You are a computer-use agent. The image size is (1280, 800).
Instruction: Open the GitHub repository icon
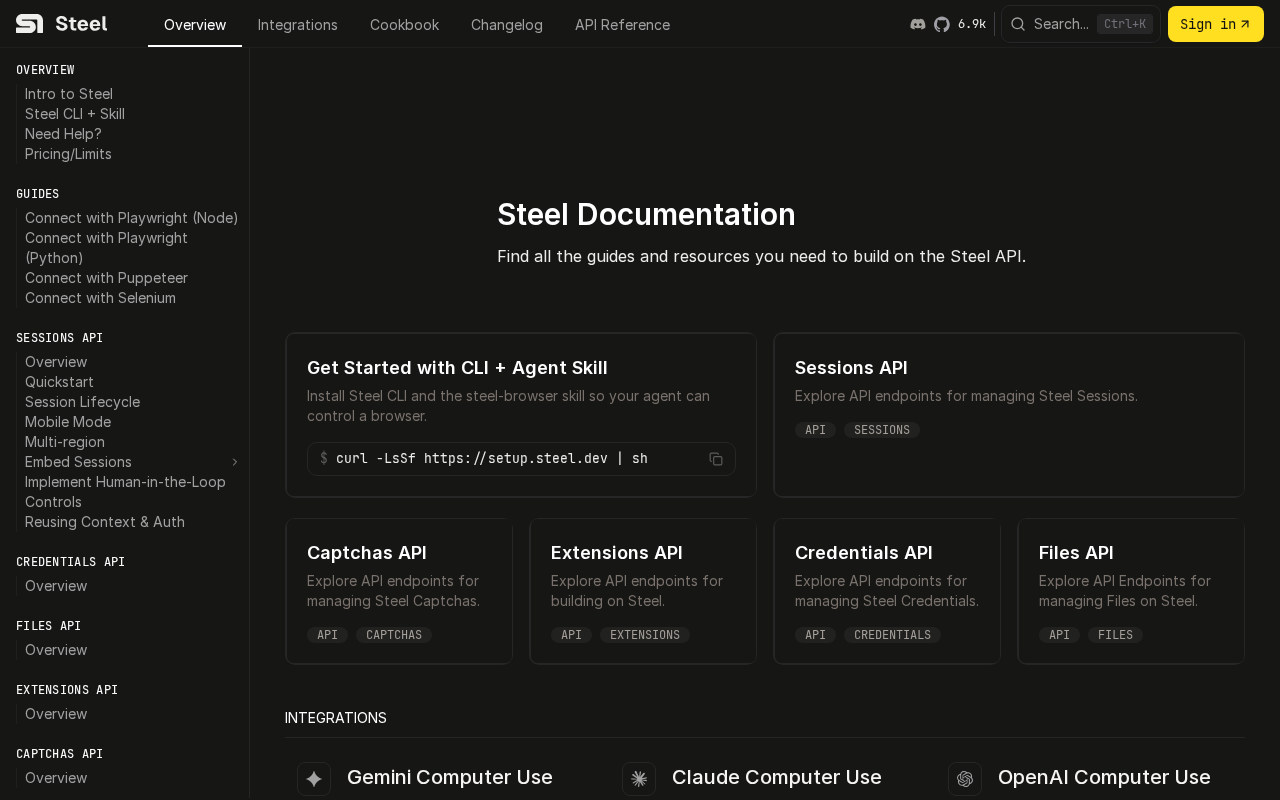coord(942,24)
